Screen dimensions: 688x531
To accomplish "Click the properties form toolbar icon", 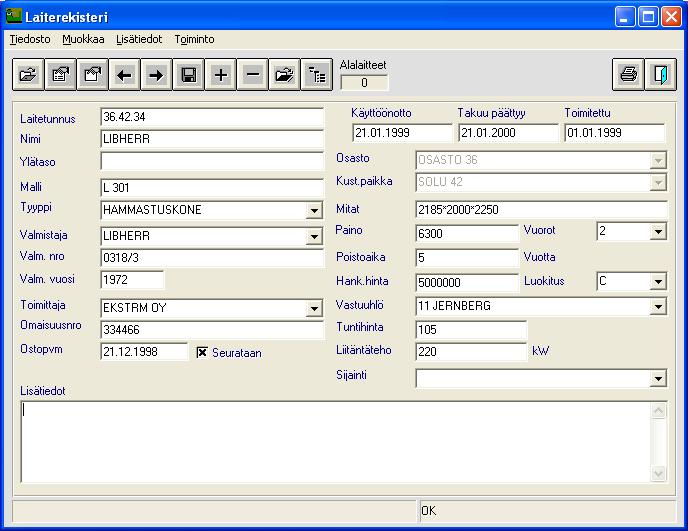I will (61, 75).
